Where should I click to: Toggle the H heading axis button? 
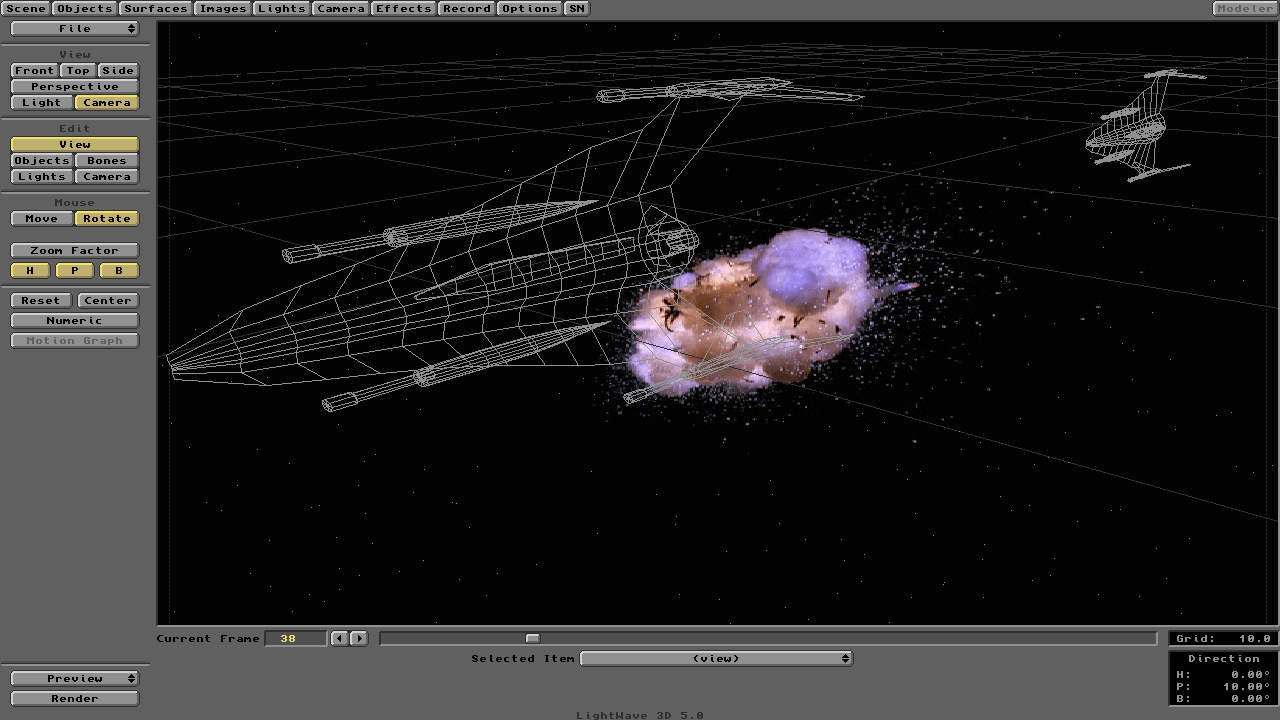click(x=31, y=271)
